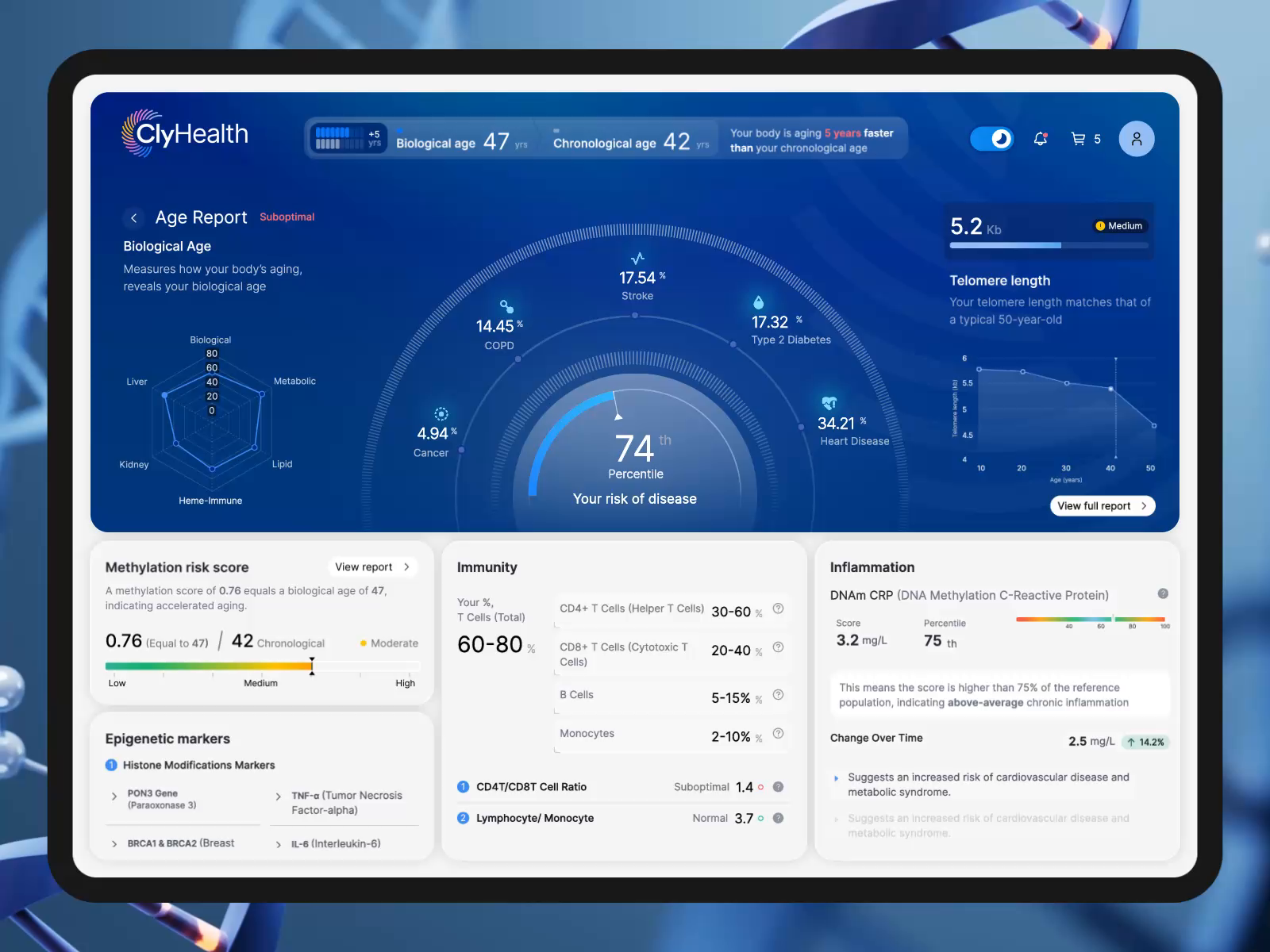Toggle dark mode switch

[991, 138]
